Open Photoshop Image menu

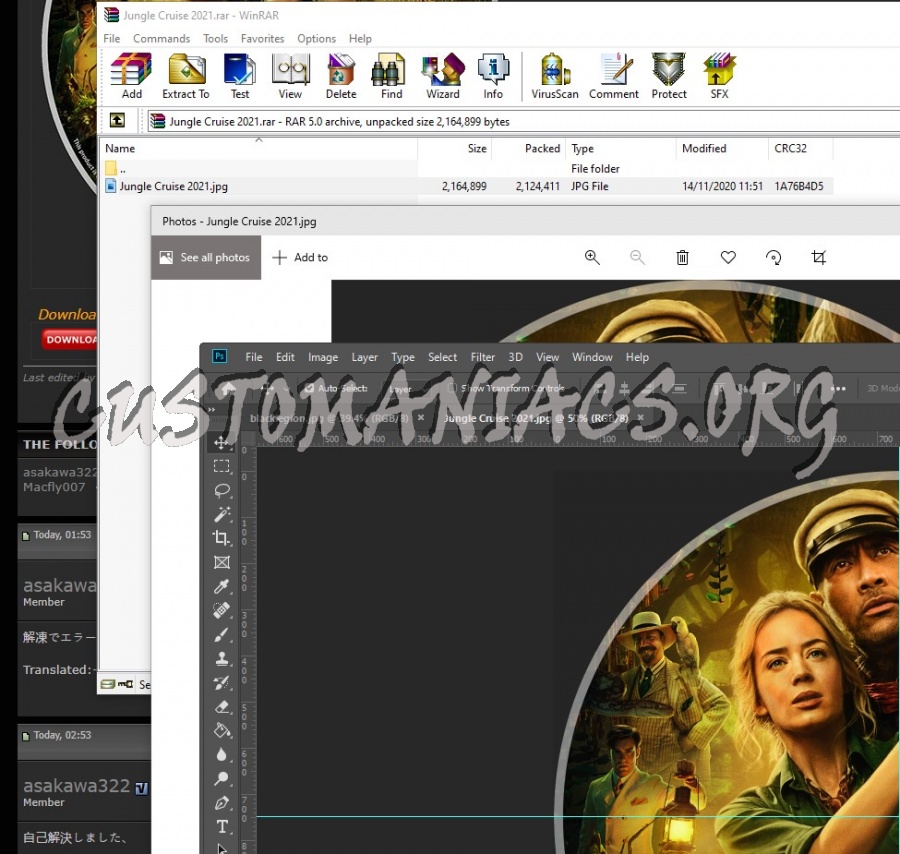tap(323, 357)
